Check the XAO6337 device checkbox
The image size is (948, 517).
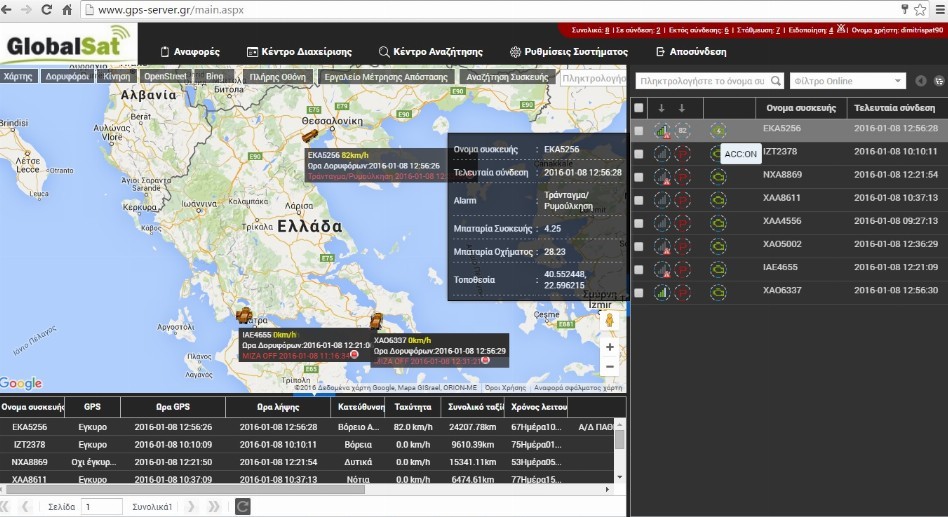(x=638, y=293)
